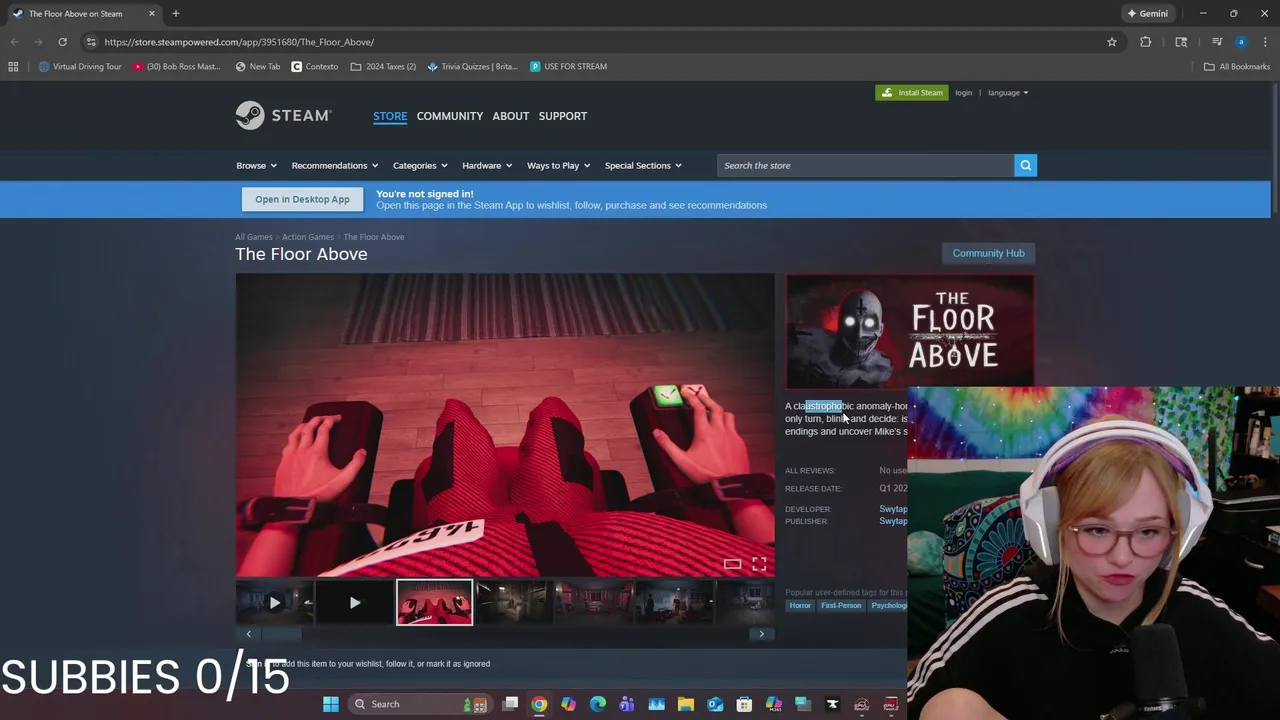
Task: Open the All Bookmarks folder
Action: [x=1237, y=66]
